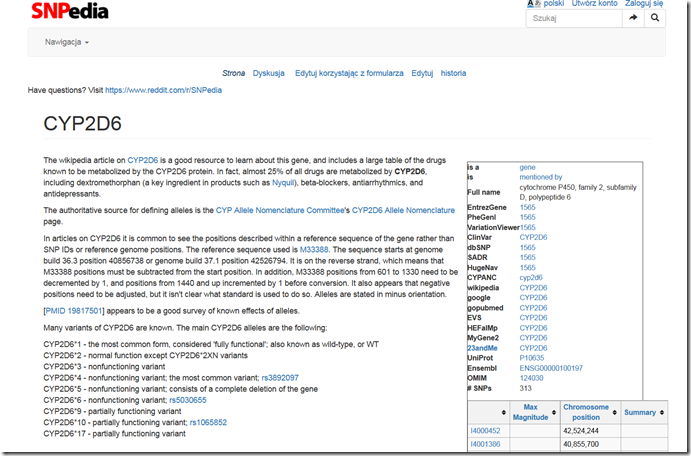Open HEFalMp CYP2D6 link
Image resolution: width=691 pixels, height=456 pixels.
[x=533, y=328]
